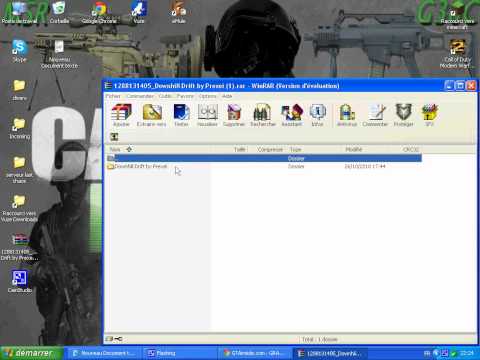
Task: Select the Call of Duty Modern Warfare shortcut
Action: point(457,54)
